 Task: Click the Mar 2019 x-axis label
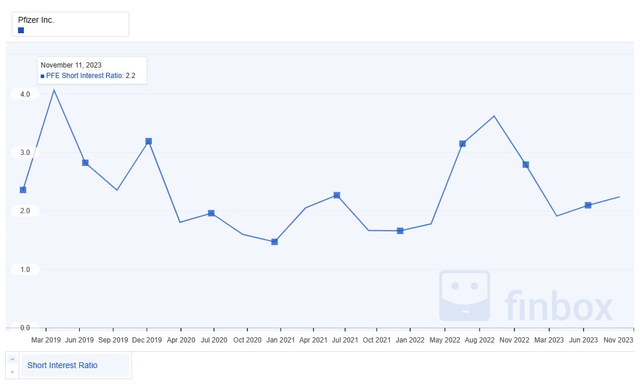[46, 340]
